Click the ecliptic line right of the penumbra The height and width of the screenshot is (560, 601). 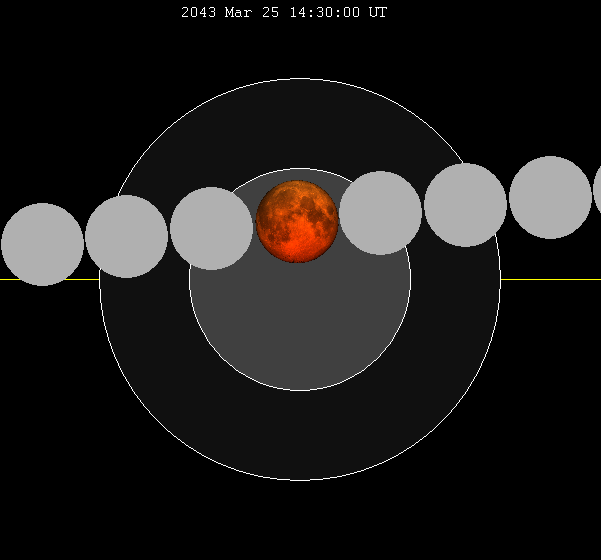point(550,279)
